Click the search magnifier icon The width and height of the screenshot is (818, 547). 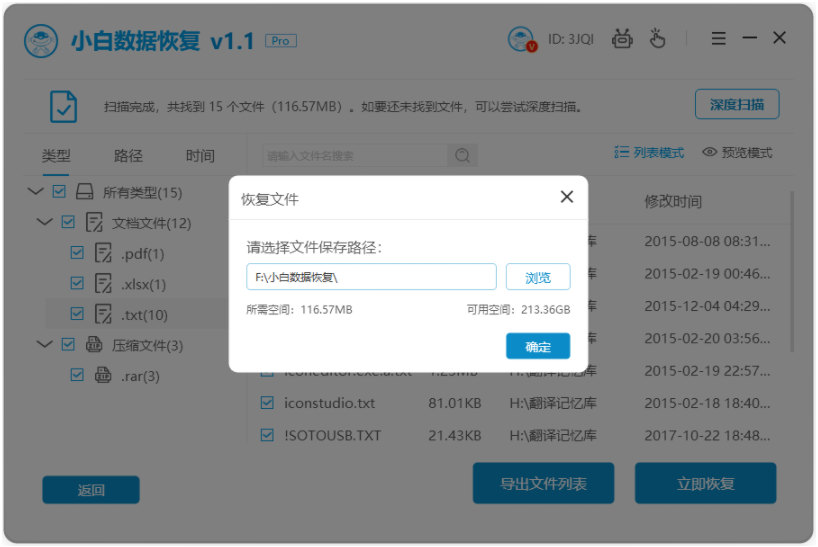(x=461, y=156)
